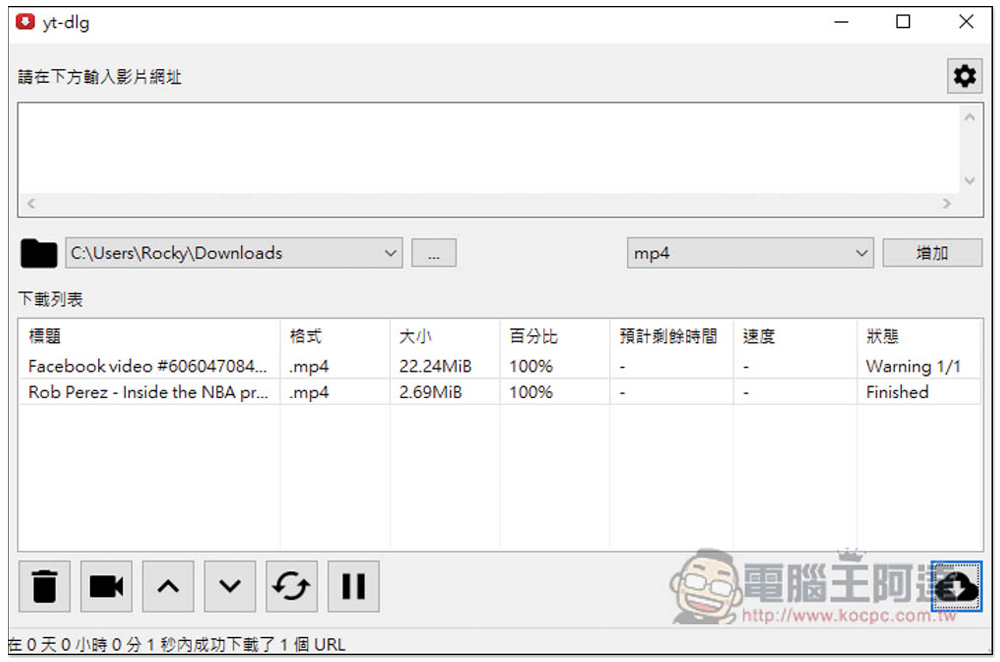
Task: Expand the Downloads path dropdown
Action: 391,254
